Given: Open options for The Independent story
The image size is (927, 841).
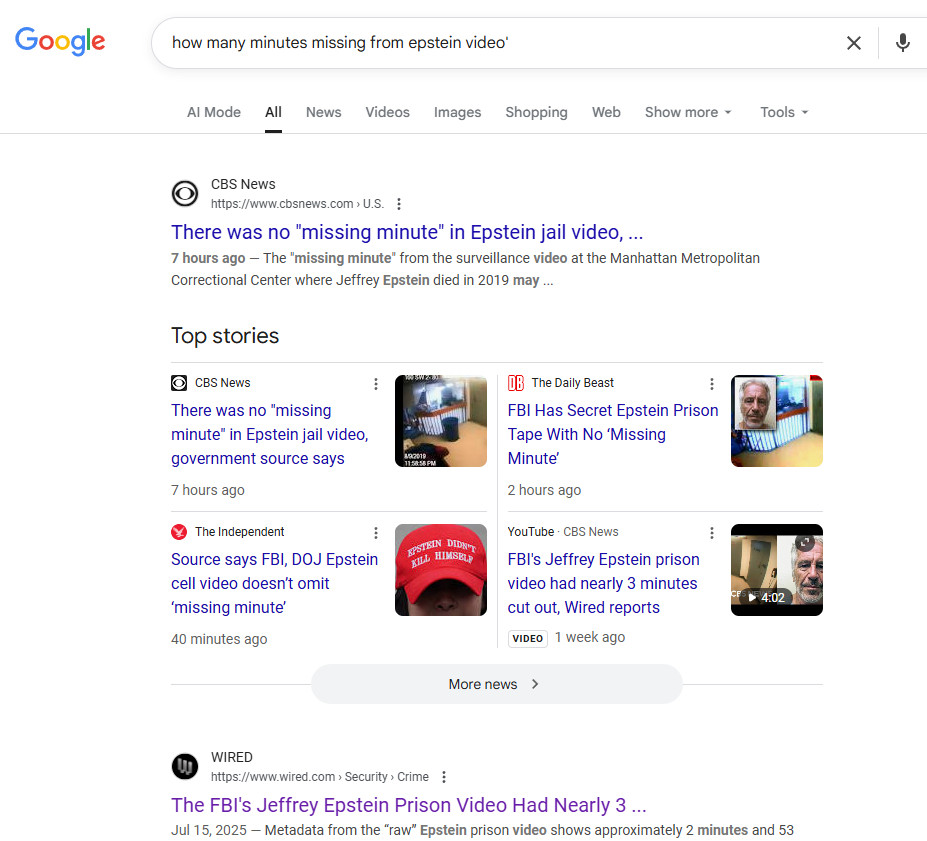Looking at the screenshot, I should coord(375,533).
